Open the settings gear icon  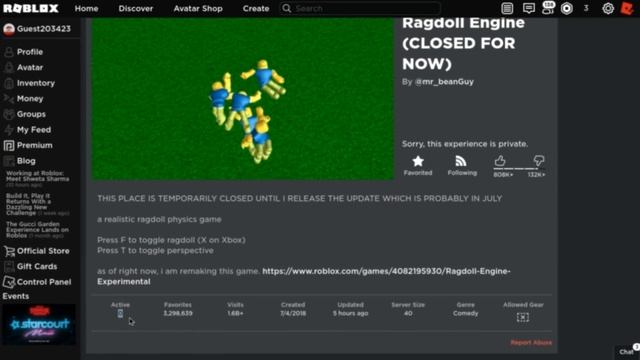click(x=608, y=8)
